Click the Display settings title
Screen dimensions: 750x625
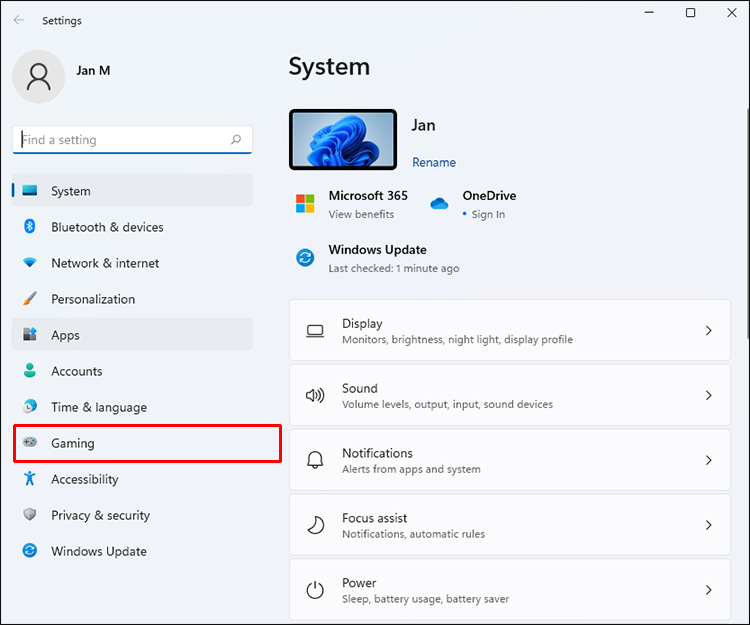pos(362,324)
